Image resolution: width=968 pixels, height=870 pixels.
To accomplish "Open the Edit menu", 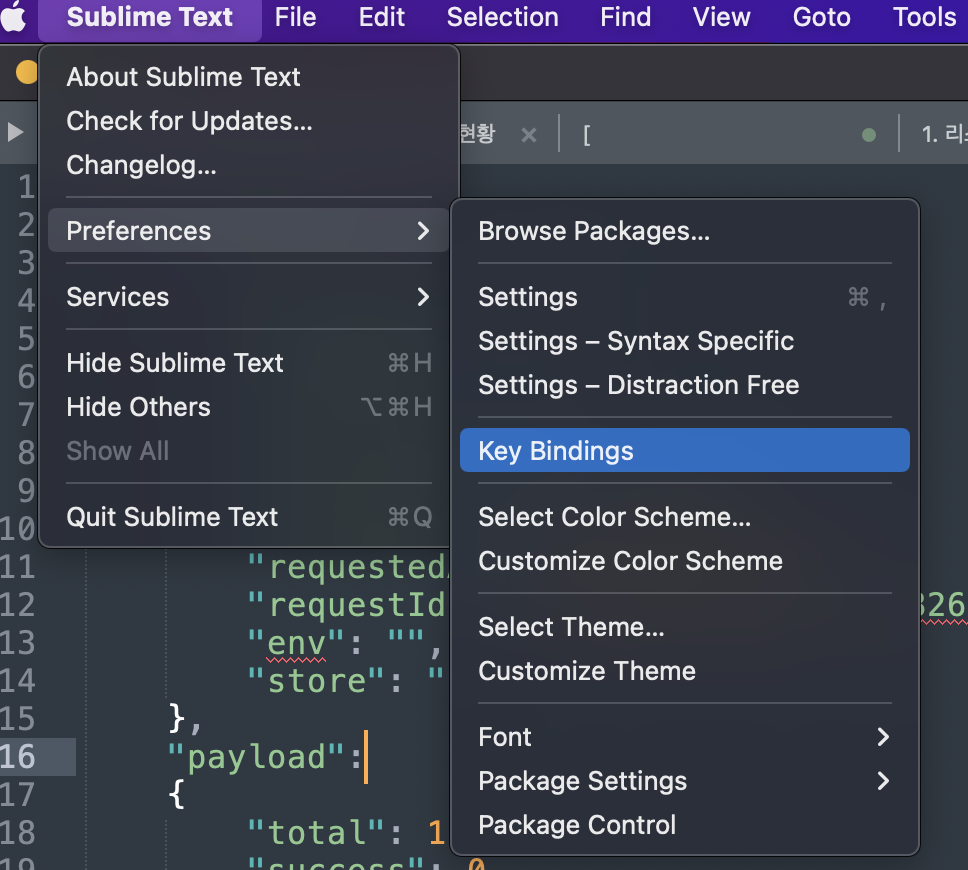I will coord(382,17).
